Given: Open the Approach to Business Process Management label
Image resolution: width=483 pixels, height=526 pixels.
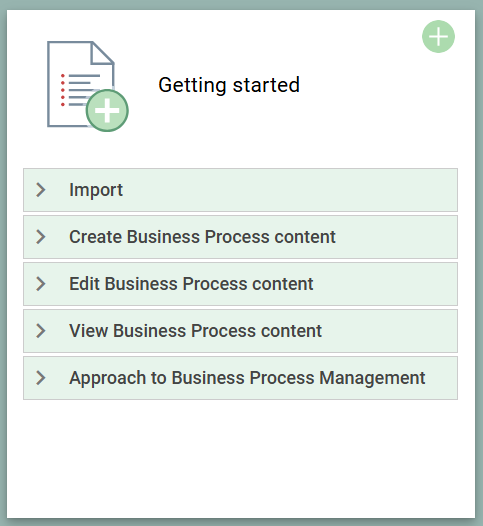Looking at the screenshot, I should tap(247, 378).
